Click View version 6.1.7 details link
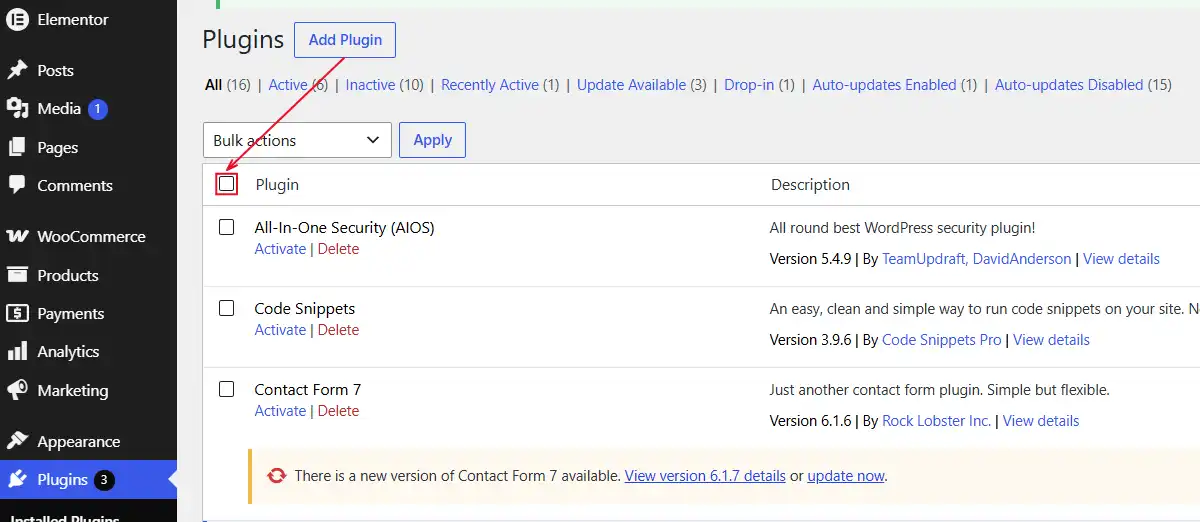1200x522 pixels. (x=705, y=476)
